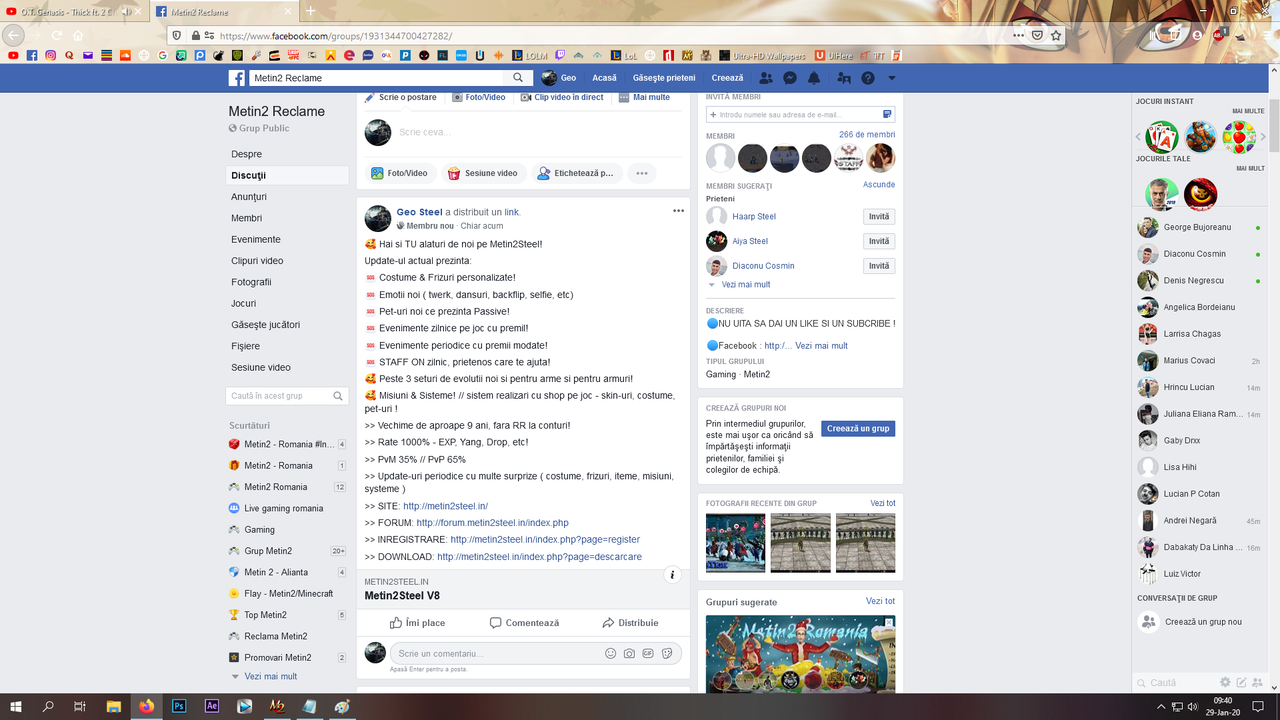Open first recent group photo thumbnail

(735, 543)
